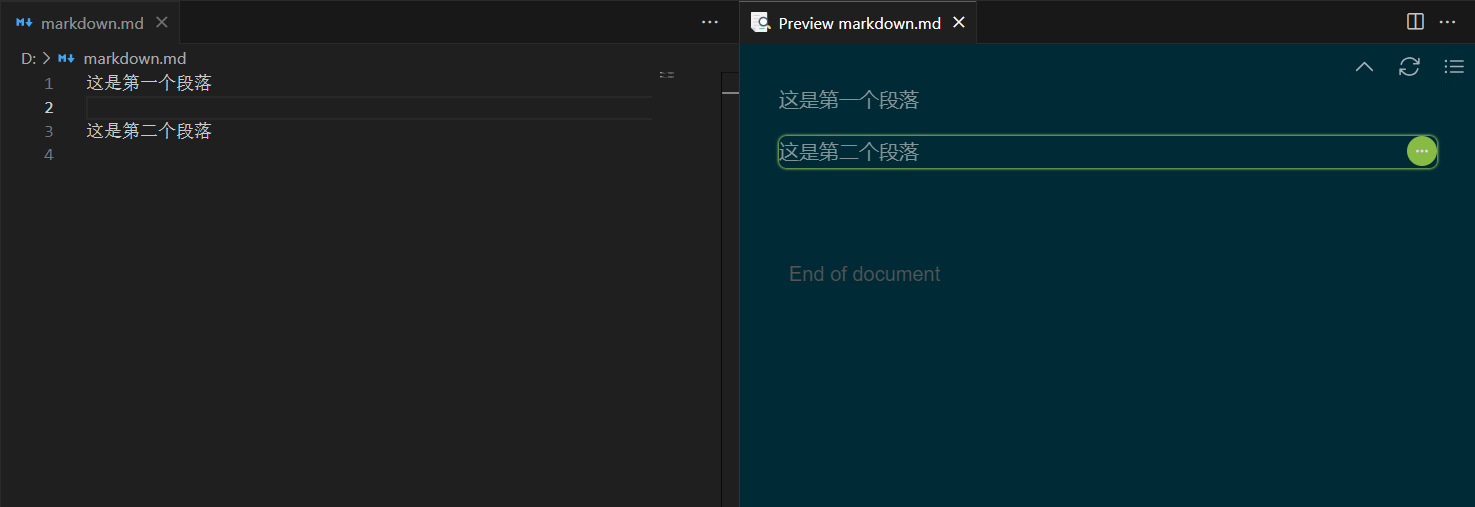Click the green ellipsis button on second paragraph
This screenshot has height=507, width=1475.
tap(1421, 151)
